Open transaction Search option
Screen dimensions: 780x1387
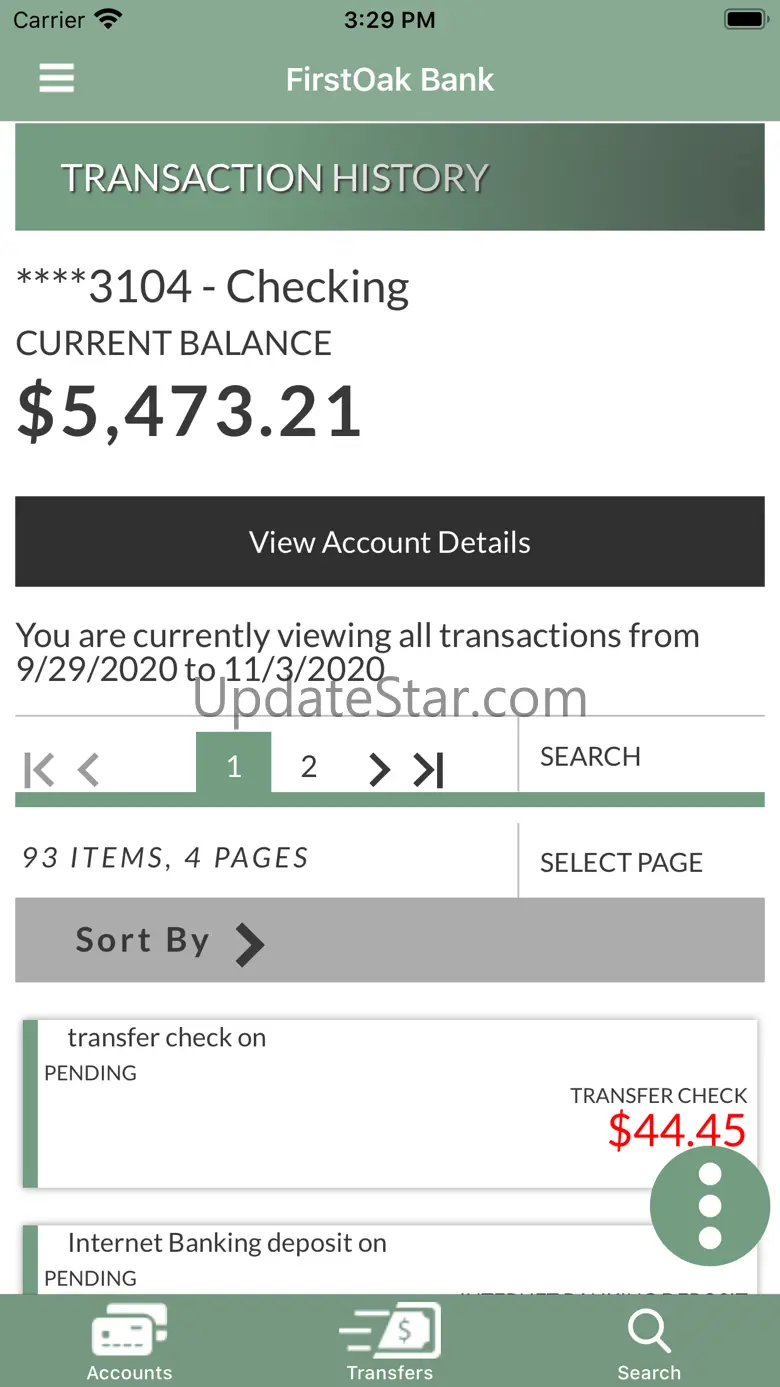pos(590,756)
